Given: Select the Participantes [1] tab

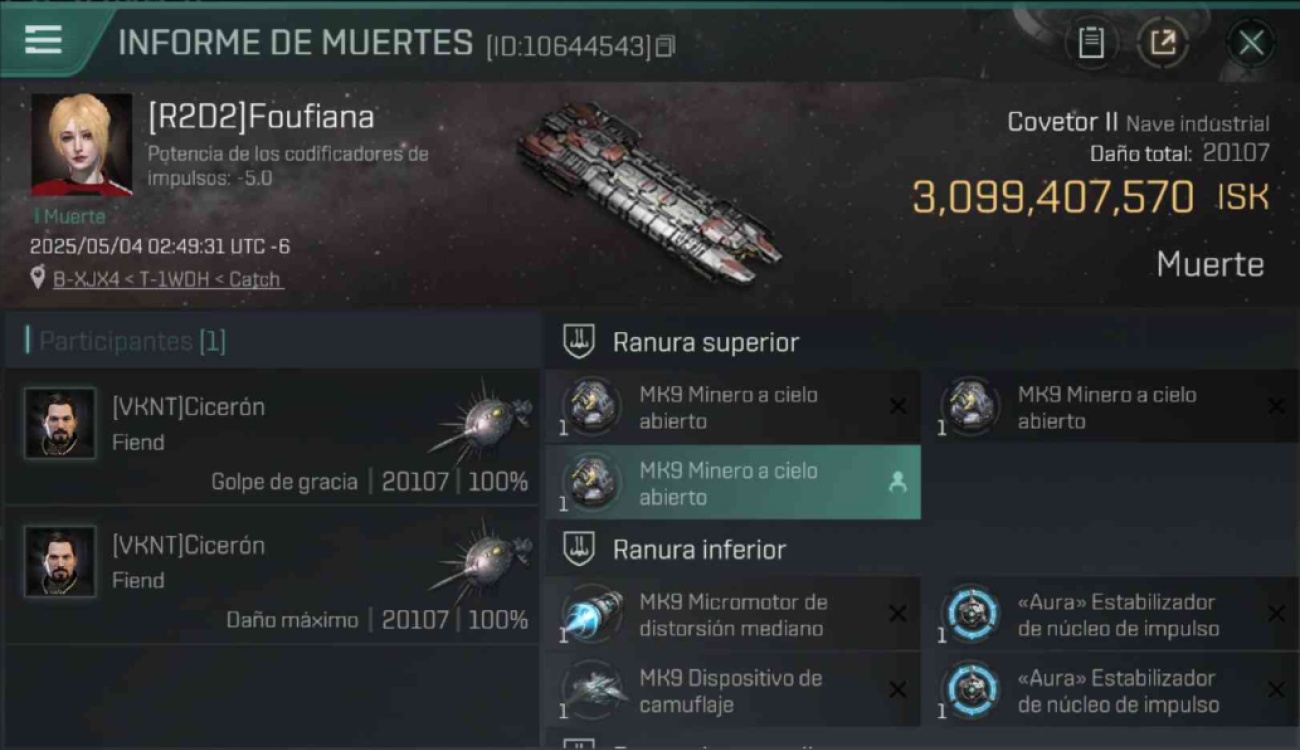Looking at the screenshot, I should [132, 341].
